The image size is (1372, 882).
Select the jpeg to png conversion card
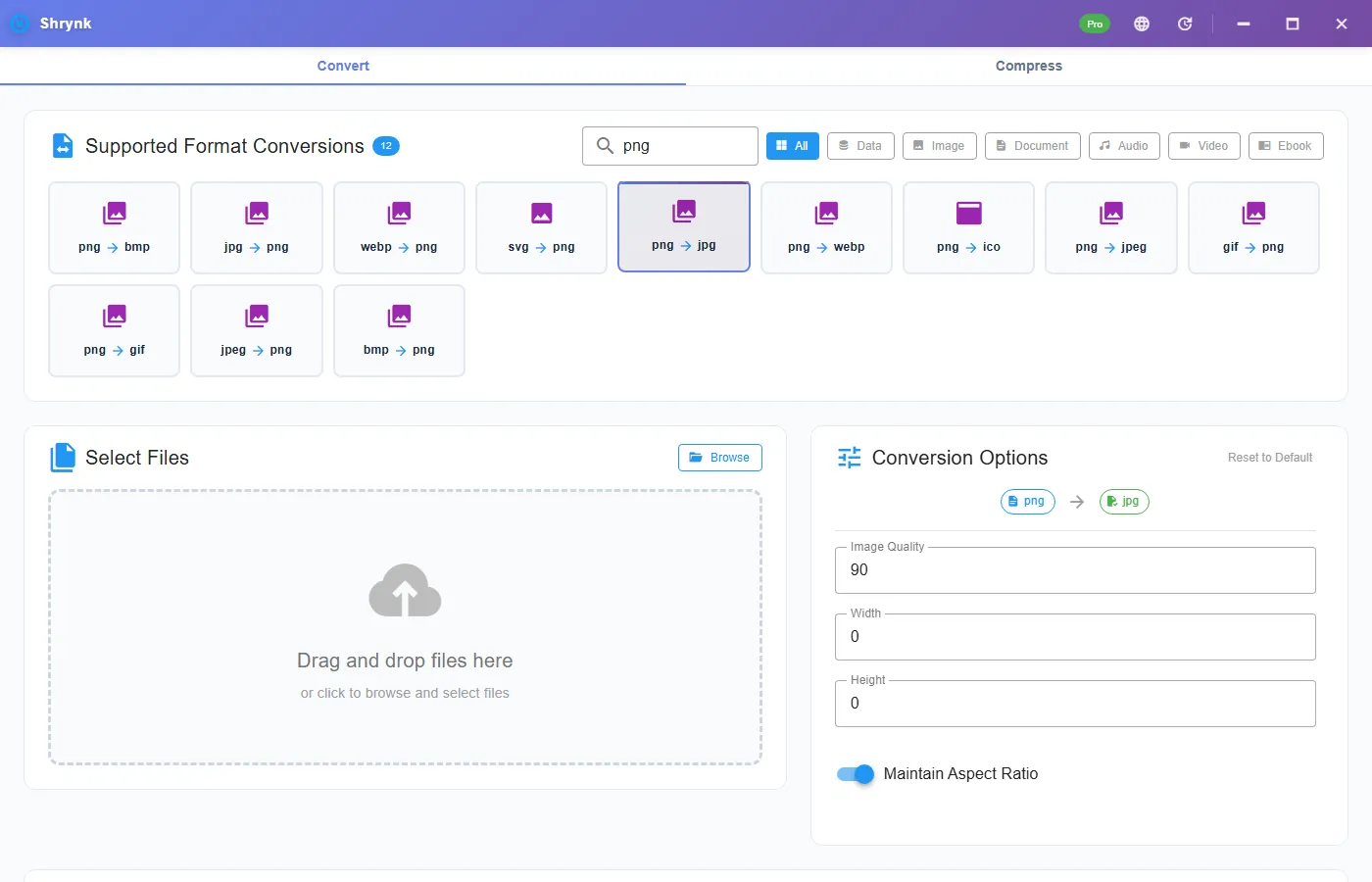(x=257, y=330)
